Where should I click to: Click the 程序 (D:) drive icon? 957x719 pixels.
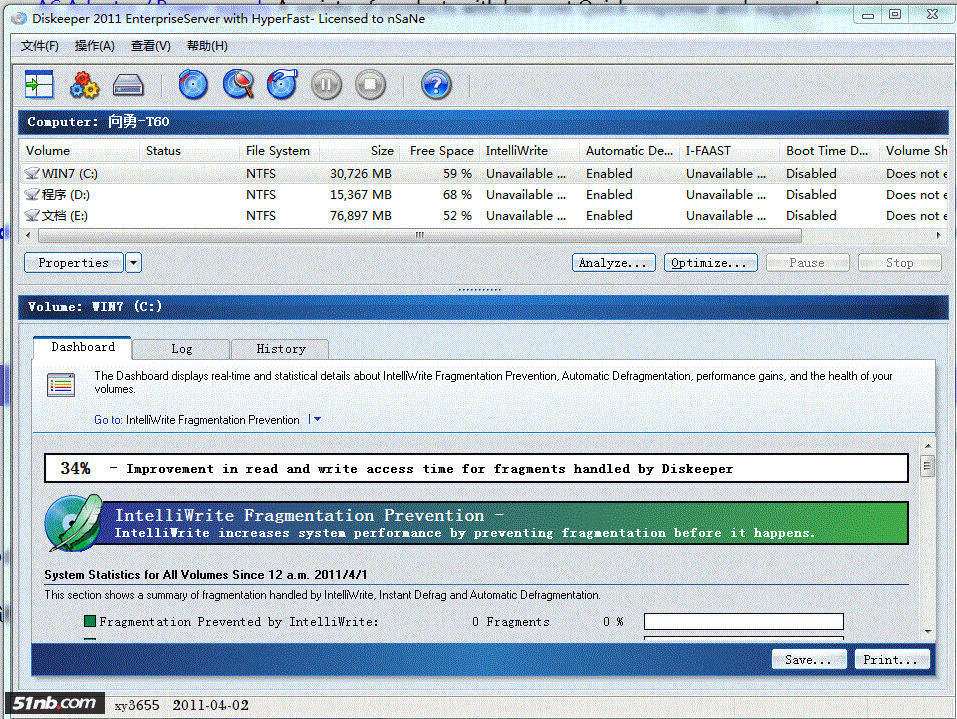click(32, 195)
